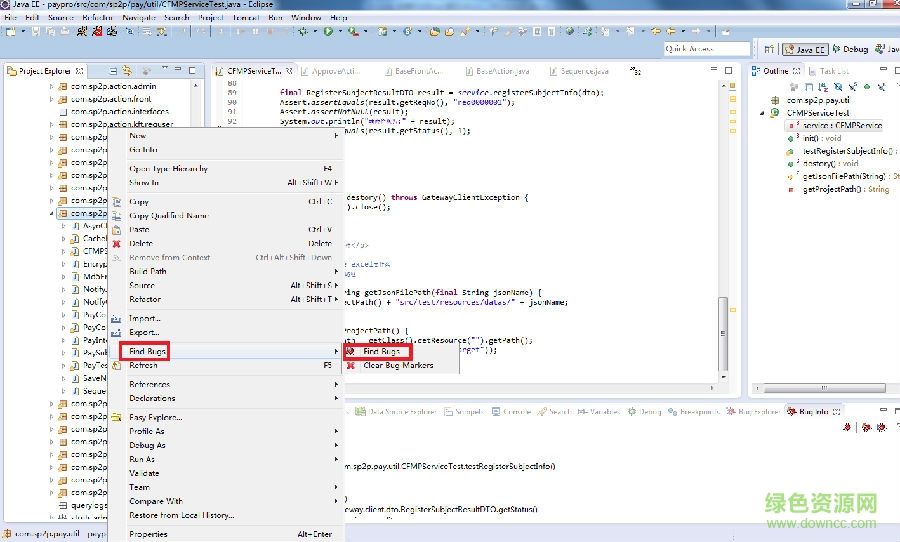Click the Bug Info tab icon
This screenshot has height=542, width=900.
coord(791,412)
